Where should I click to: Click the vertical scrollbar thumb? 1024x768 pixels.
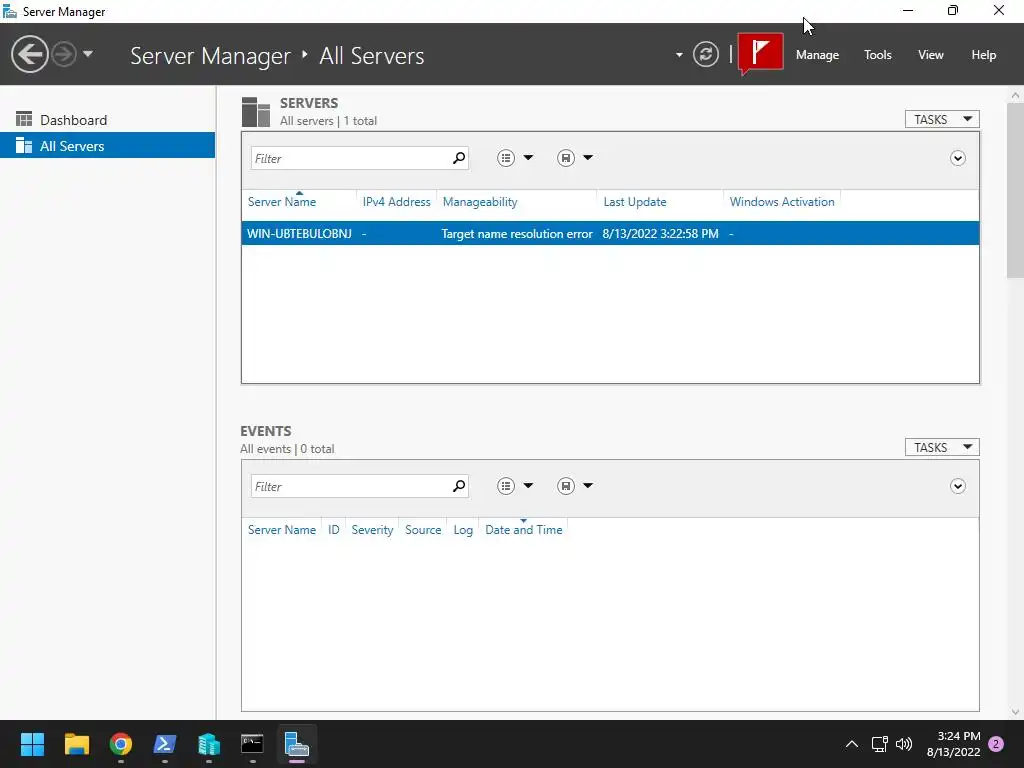point(1015,190)
